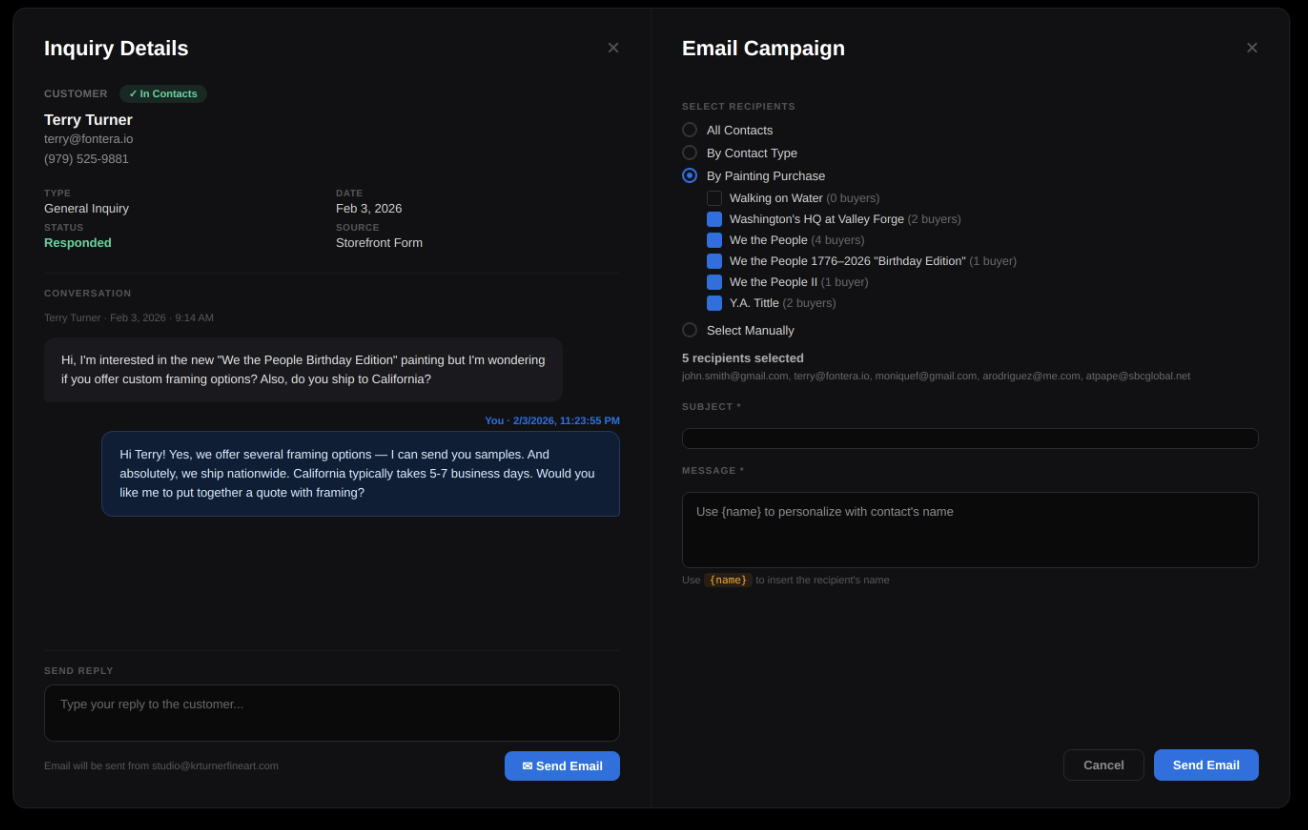Click the In Contacts badge
This screenshot has width=1308, height=830.
coord(163,94)
